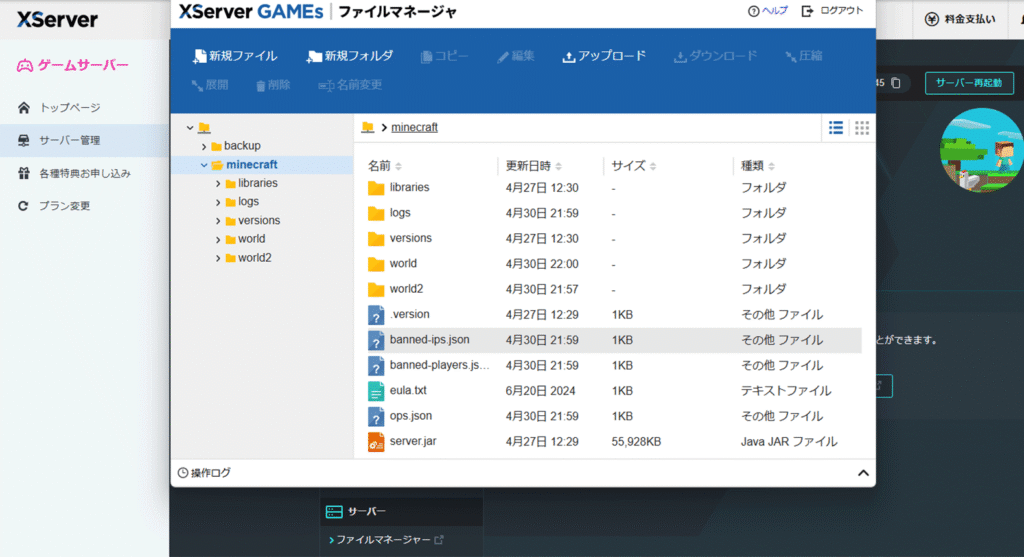Select the libraries folder row icon

(376, 188)
